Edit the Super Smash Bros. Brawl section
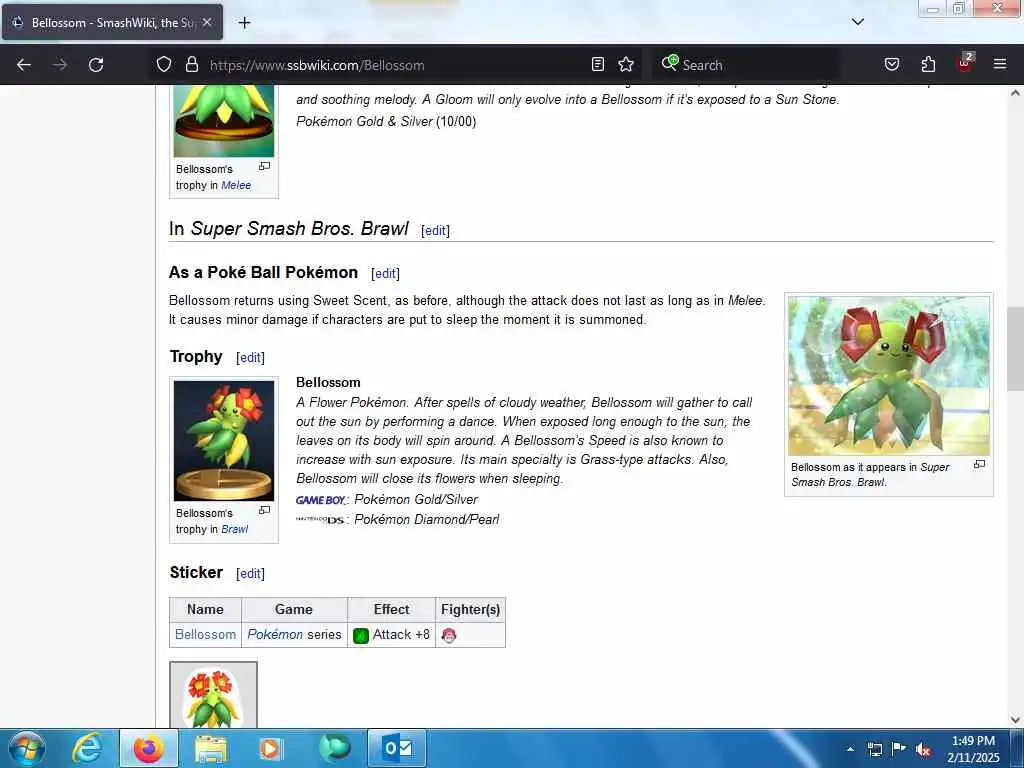This screenshot has width=1024, height=768. coord(435,231)
